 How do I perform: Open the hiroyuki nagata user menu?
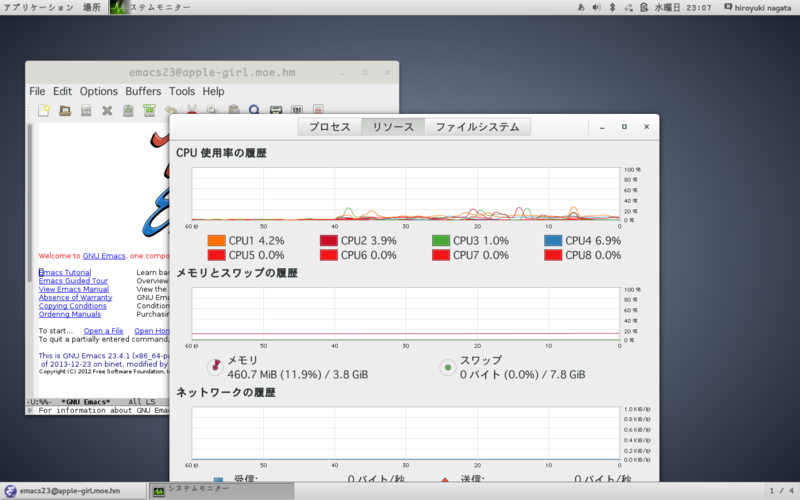coord(758,7)
